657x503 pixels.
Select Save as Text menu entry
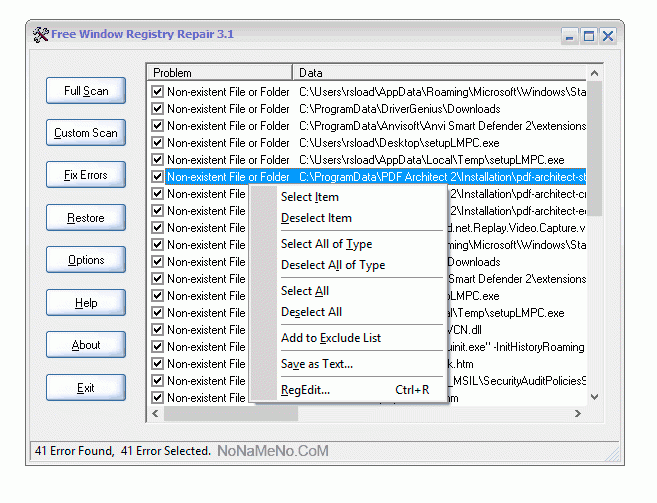(316, 364)
